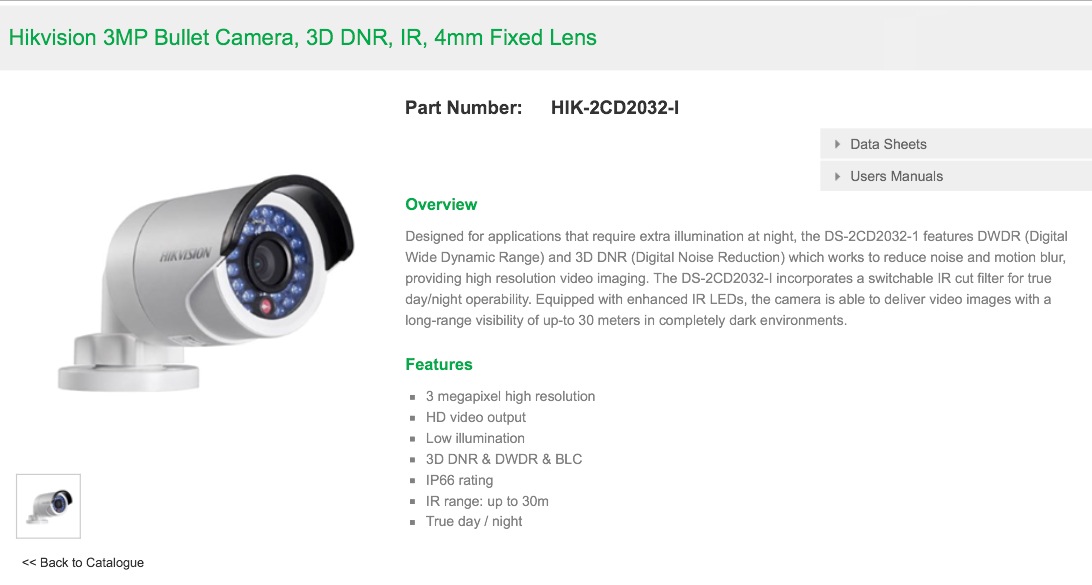The image size is (1092, 585).
Task: Open the Data Sheets section label
Action: point(888,144)
